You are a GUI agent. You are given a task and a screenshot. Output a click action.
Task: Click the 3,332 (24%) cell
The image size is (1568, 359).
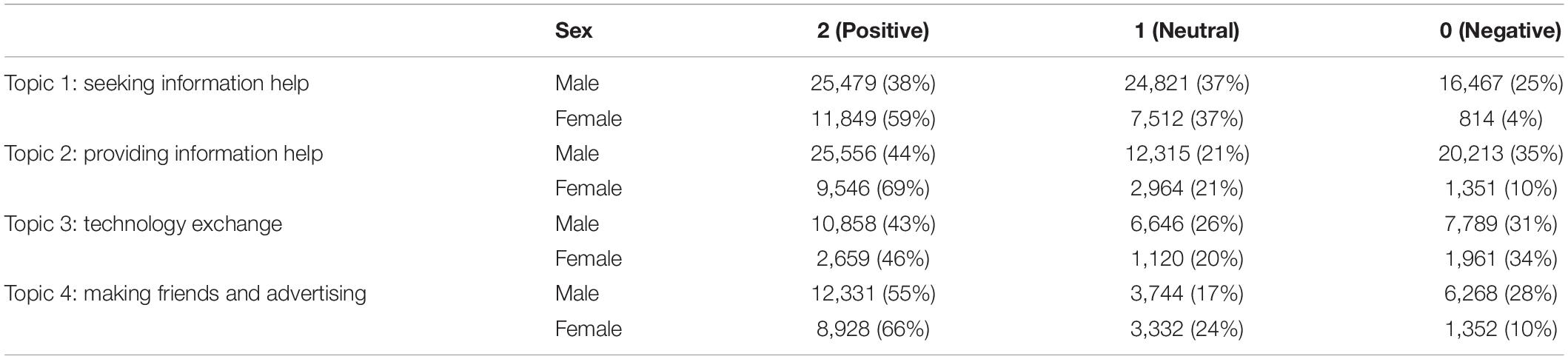(x=1187, y=329)
